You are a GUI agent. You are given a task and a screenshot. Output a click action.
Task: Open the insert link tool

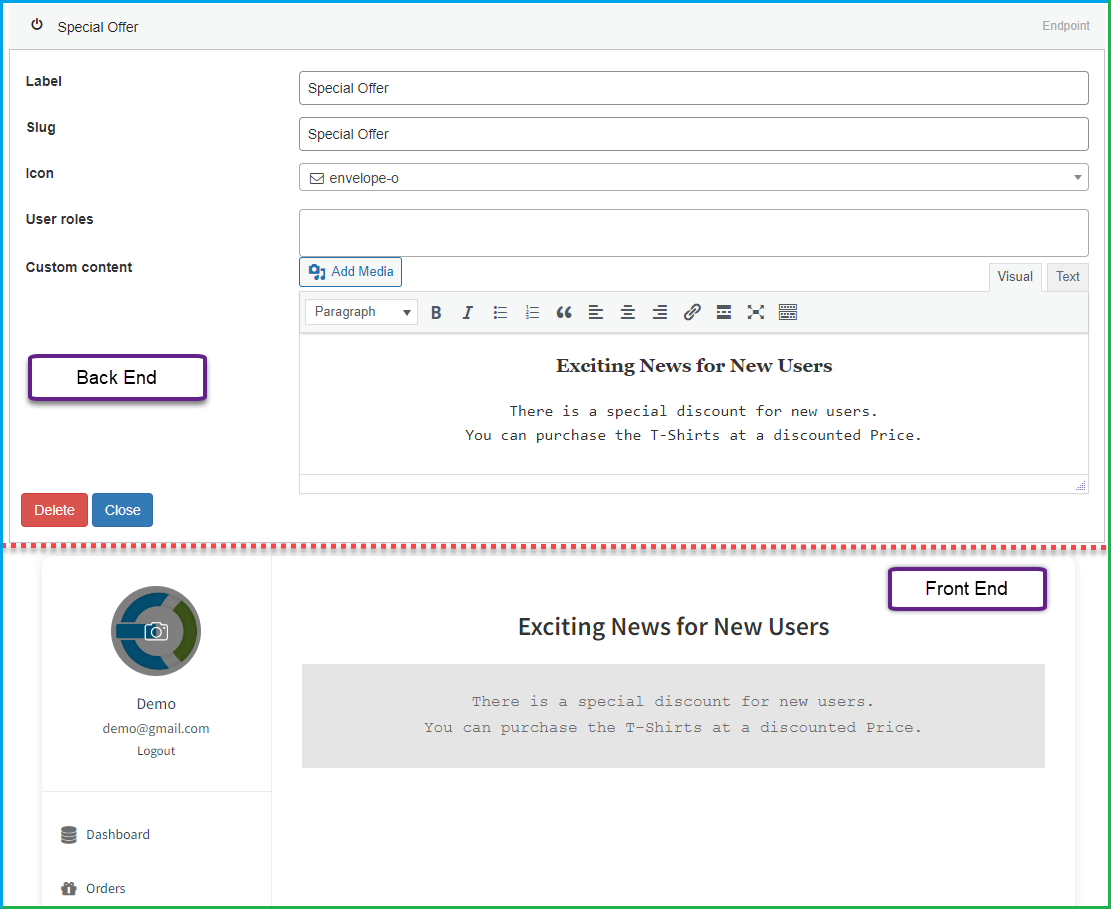point(692,312)
